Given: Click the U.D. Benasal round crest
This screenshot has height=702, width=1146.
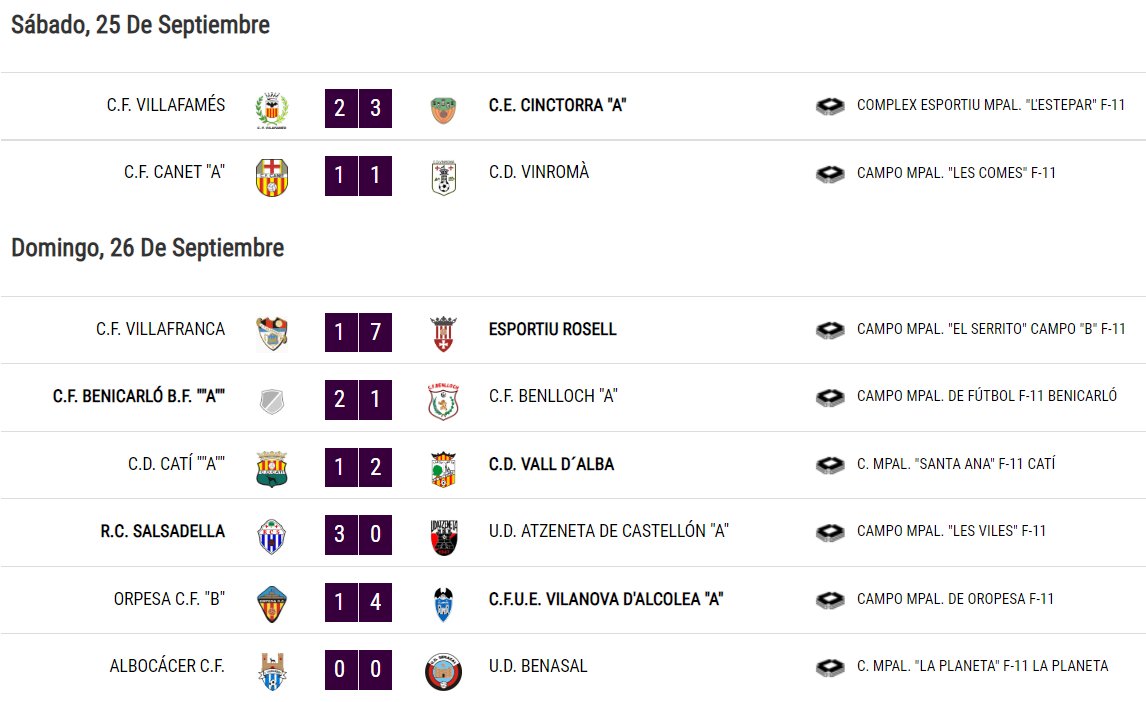Looking at the screenshot, I should pyautogui.click(x=444, y=671).
